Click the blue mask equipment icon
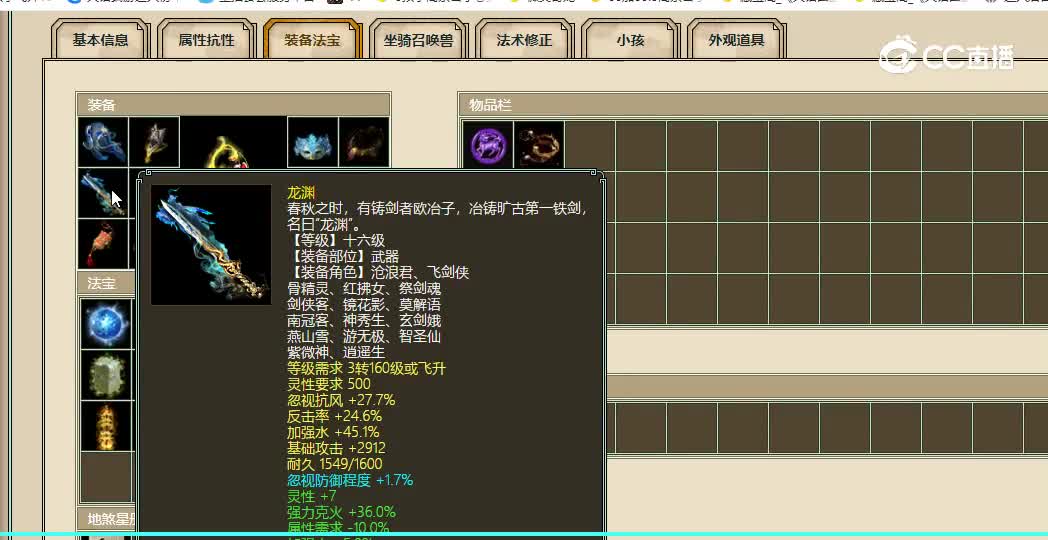The image size is (1048, 540). [312, 142]
